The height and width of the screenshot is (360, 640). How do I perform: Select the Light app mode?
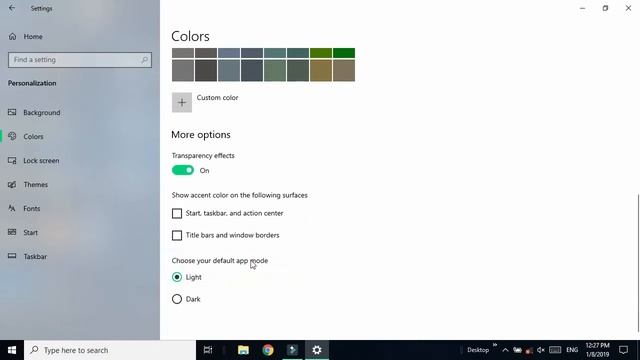click(x=177, y=277)
